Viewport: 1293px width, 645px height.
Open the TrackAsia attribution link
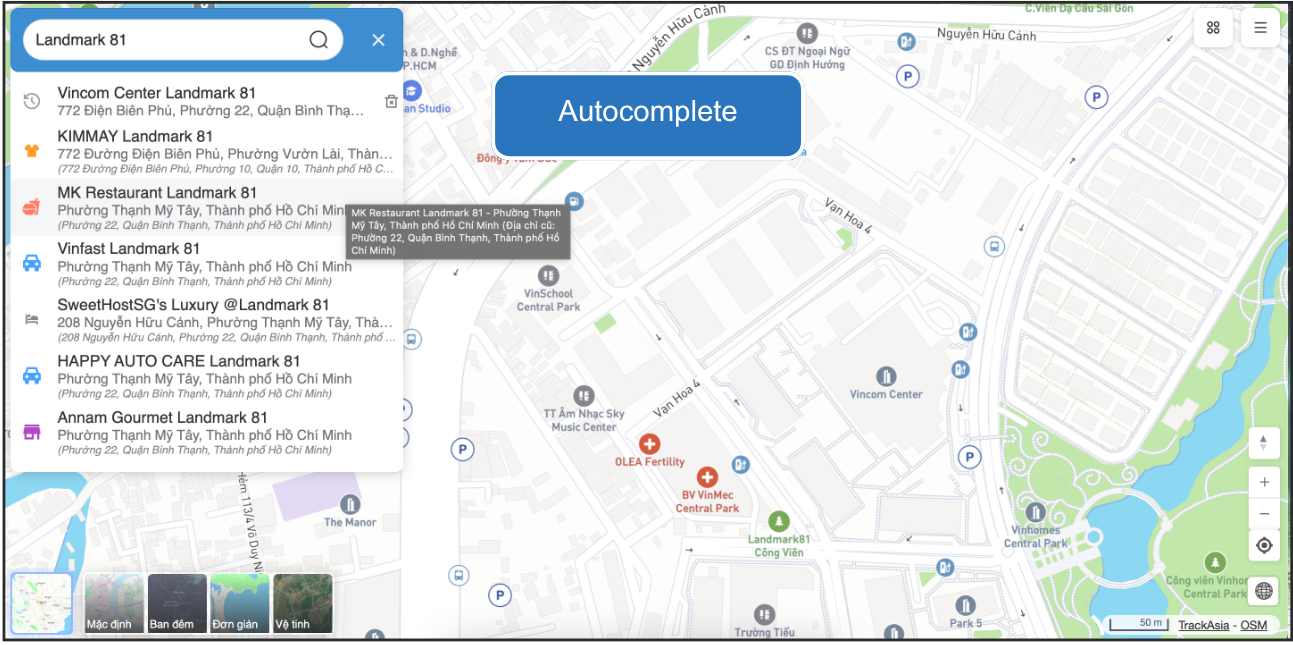pos(1203,625)
